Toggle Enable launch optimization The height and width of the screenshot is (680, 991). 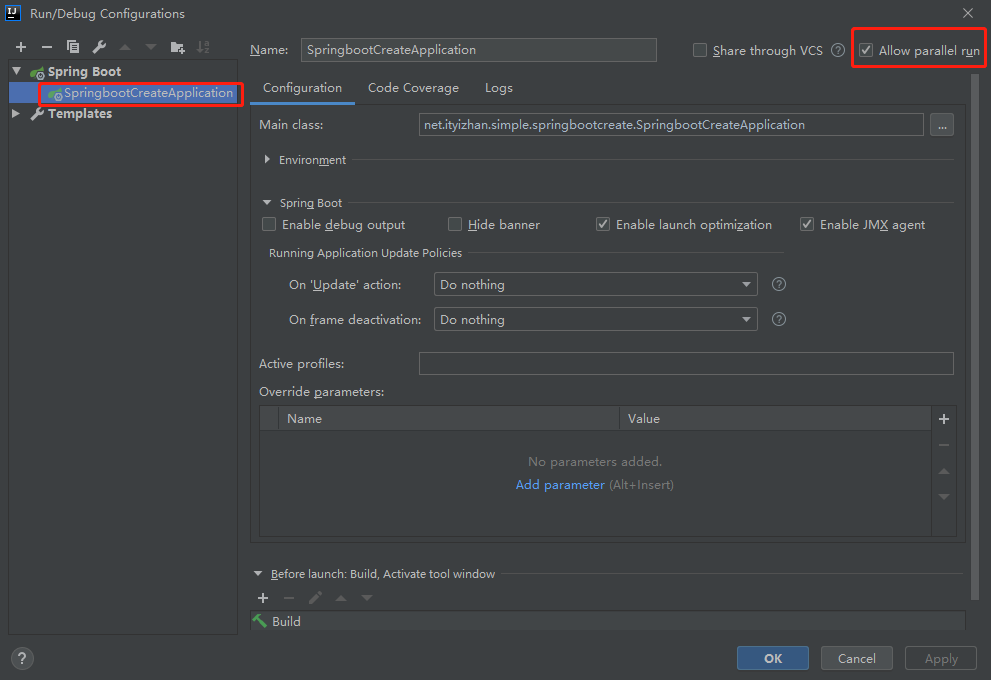(x=603, y=224)
